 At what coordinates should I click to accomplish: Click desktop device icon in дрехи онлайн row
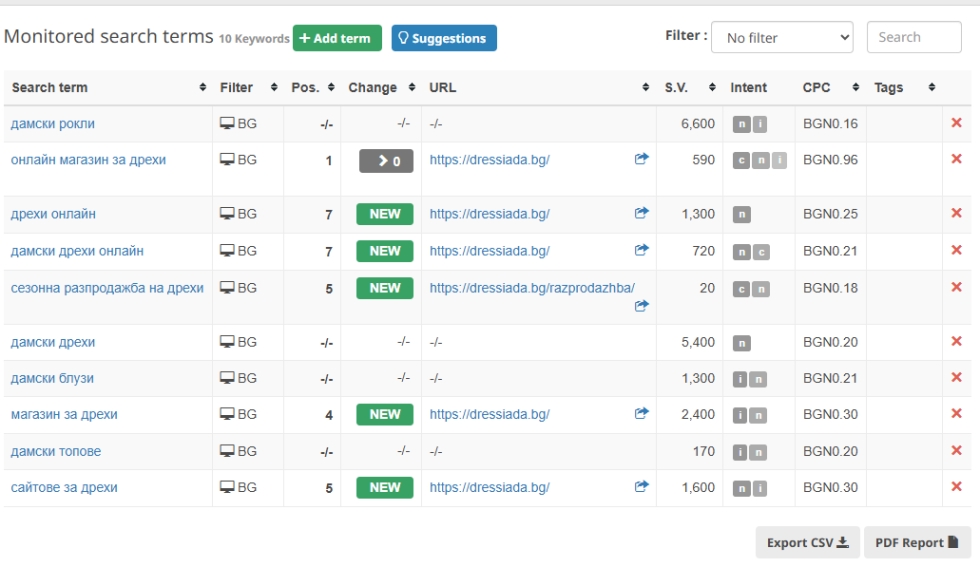pyautogui.click(x=227, y=214)
